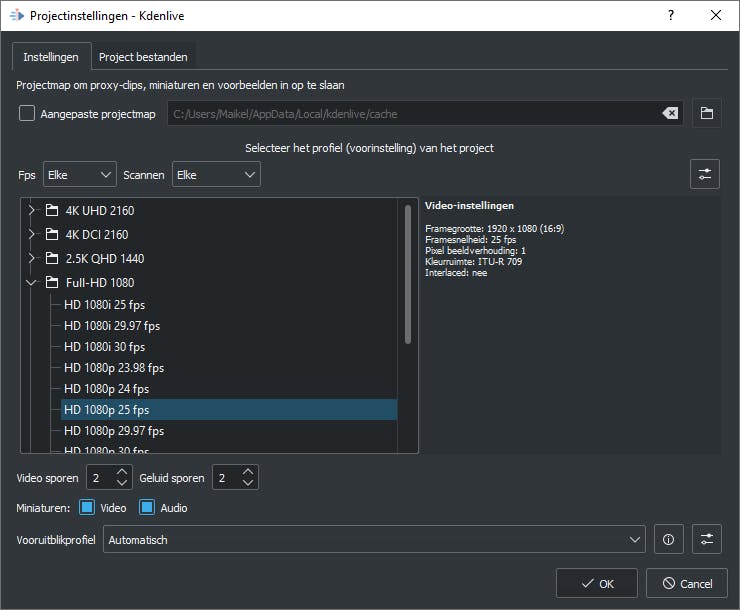Open the manage project profiles button
740x610 pixels.
tap(705, 174)
